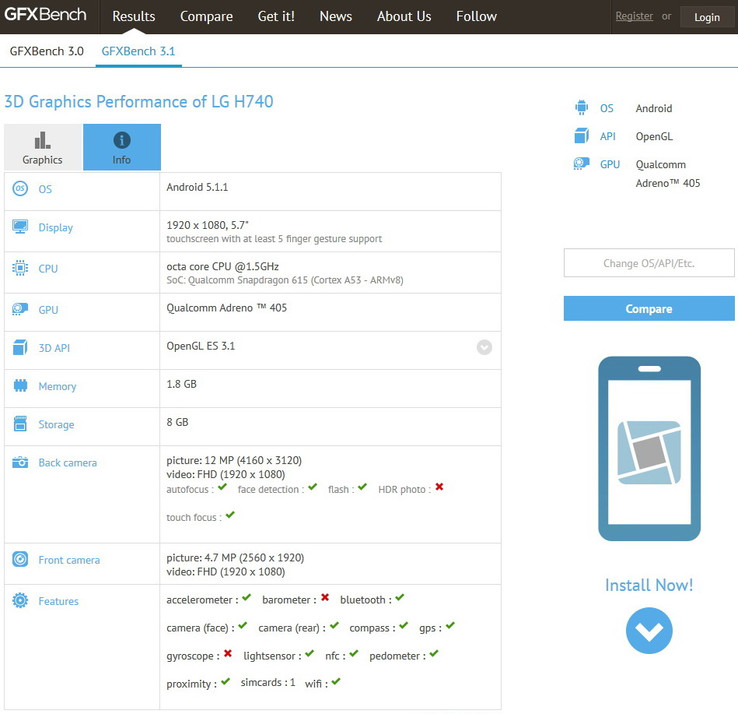Click the Storage label
The image size is (738, 714).
[x=56, y=425]
